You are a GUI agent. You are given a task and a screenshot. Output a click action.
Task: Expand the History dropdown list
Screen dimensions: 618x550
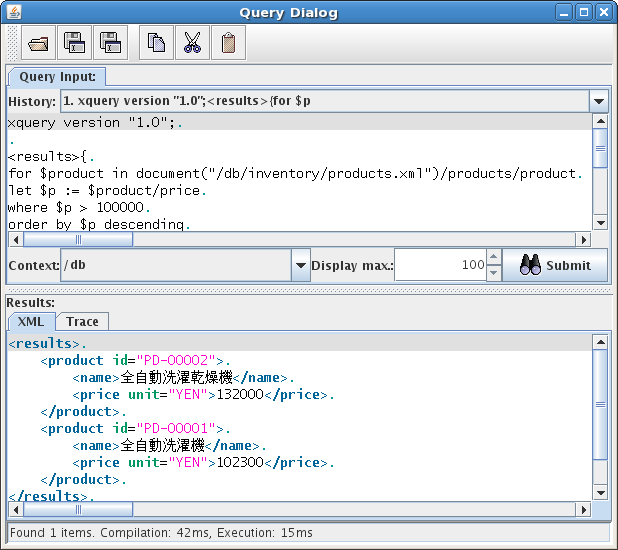(598, 101)
